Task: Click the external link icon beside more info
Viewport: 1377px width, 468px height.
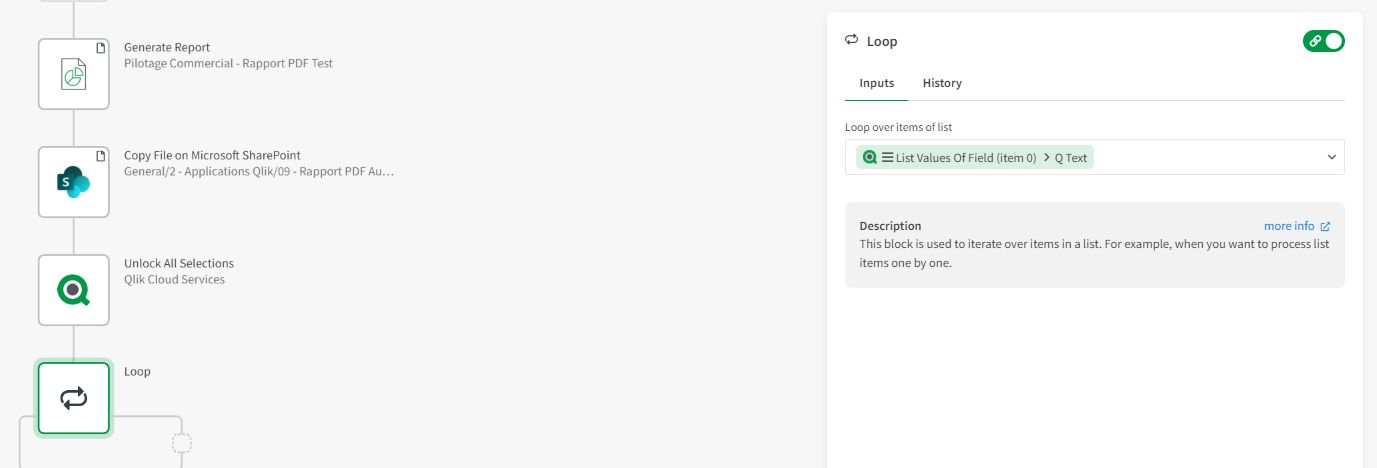Action: (x=1326, y=226)
